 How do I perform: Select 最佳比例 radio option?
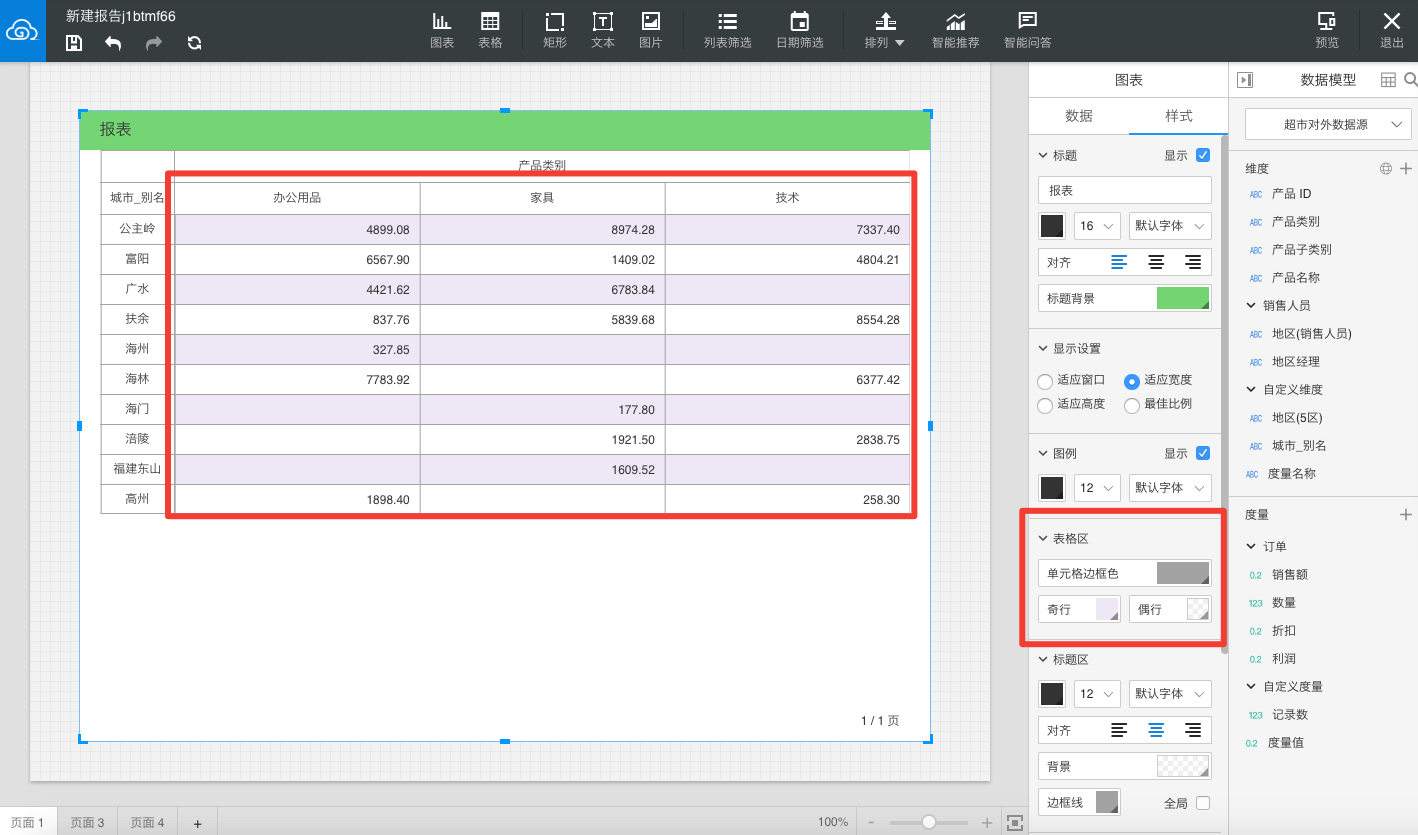[1132, 405]
